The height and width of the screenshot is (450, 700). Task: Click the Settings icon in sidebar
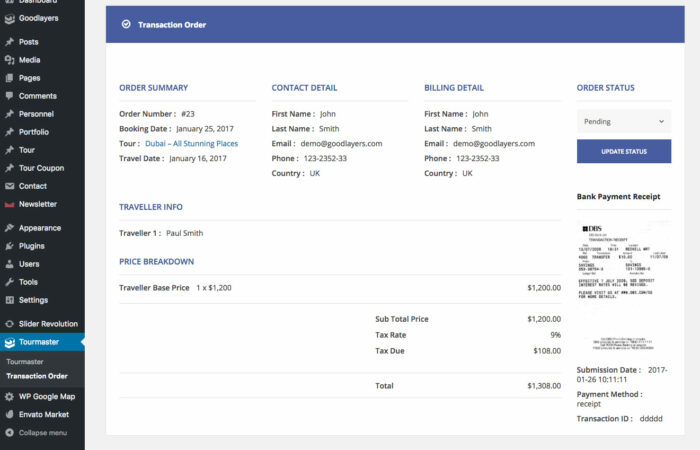pos(9,300)
